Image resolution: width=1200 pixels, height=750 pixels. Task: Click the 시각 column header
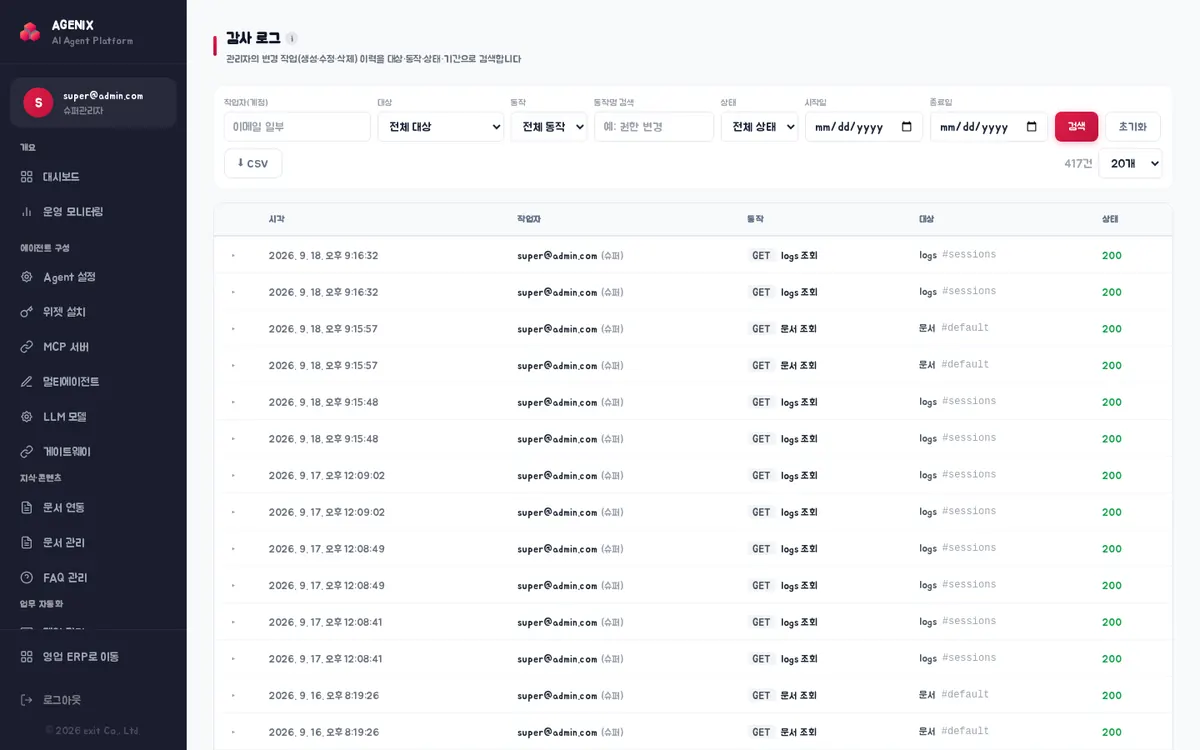click(276, 219)
